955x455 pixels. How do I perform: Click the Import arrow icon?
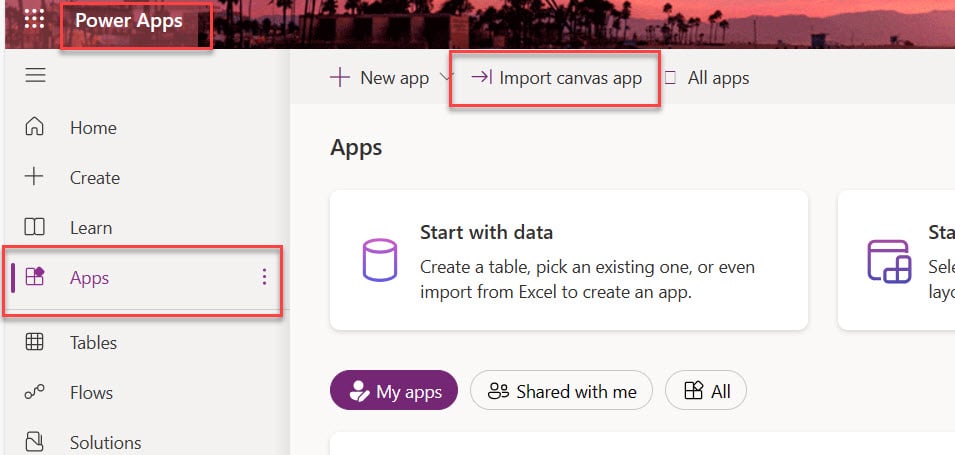pyautogui.click(x=482, y=77)
